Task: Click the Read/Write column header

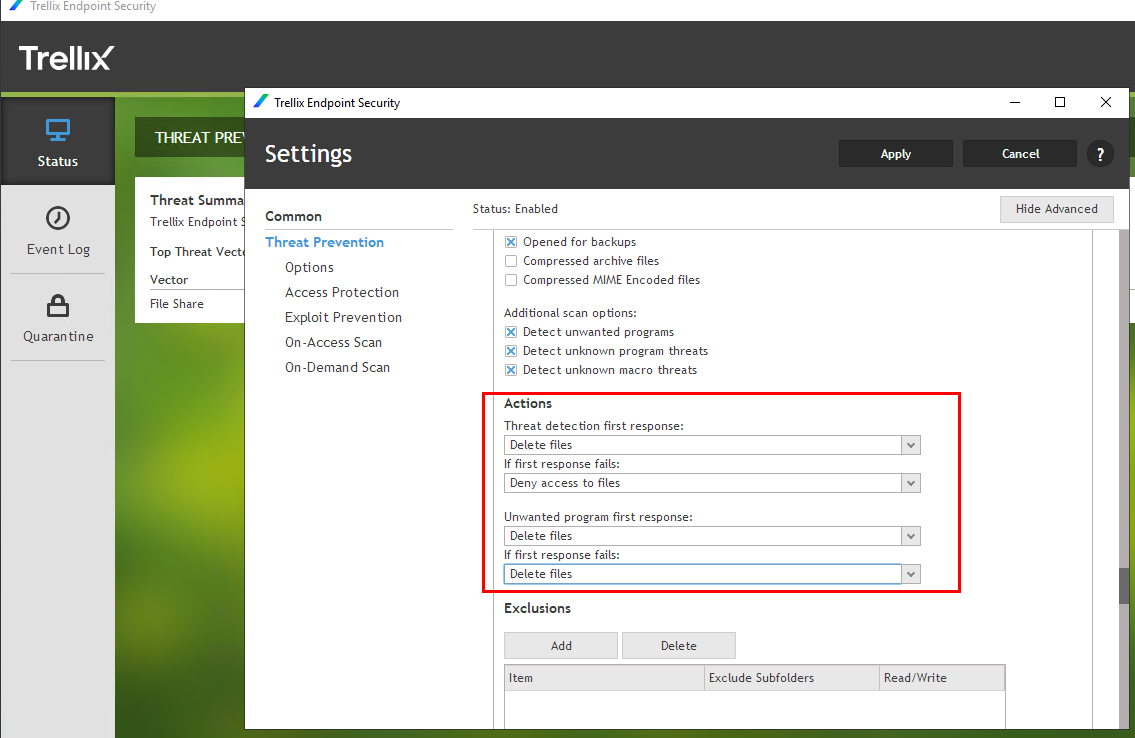Action: pyautogui.click(x=942, y=678)
